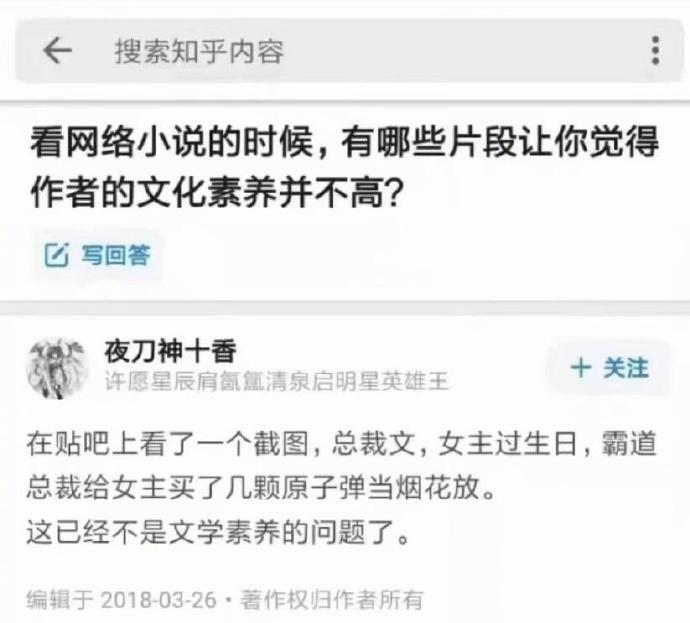Click the title line 作者的文化素养并不高
Screen dimensions: 690x623
(217, 194)
